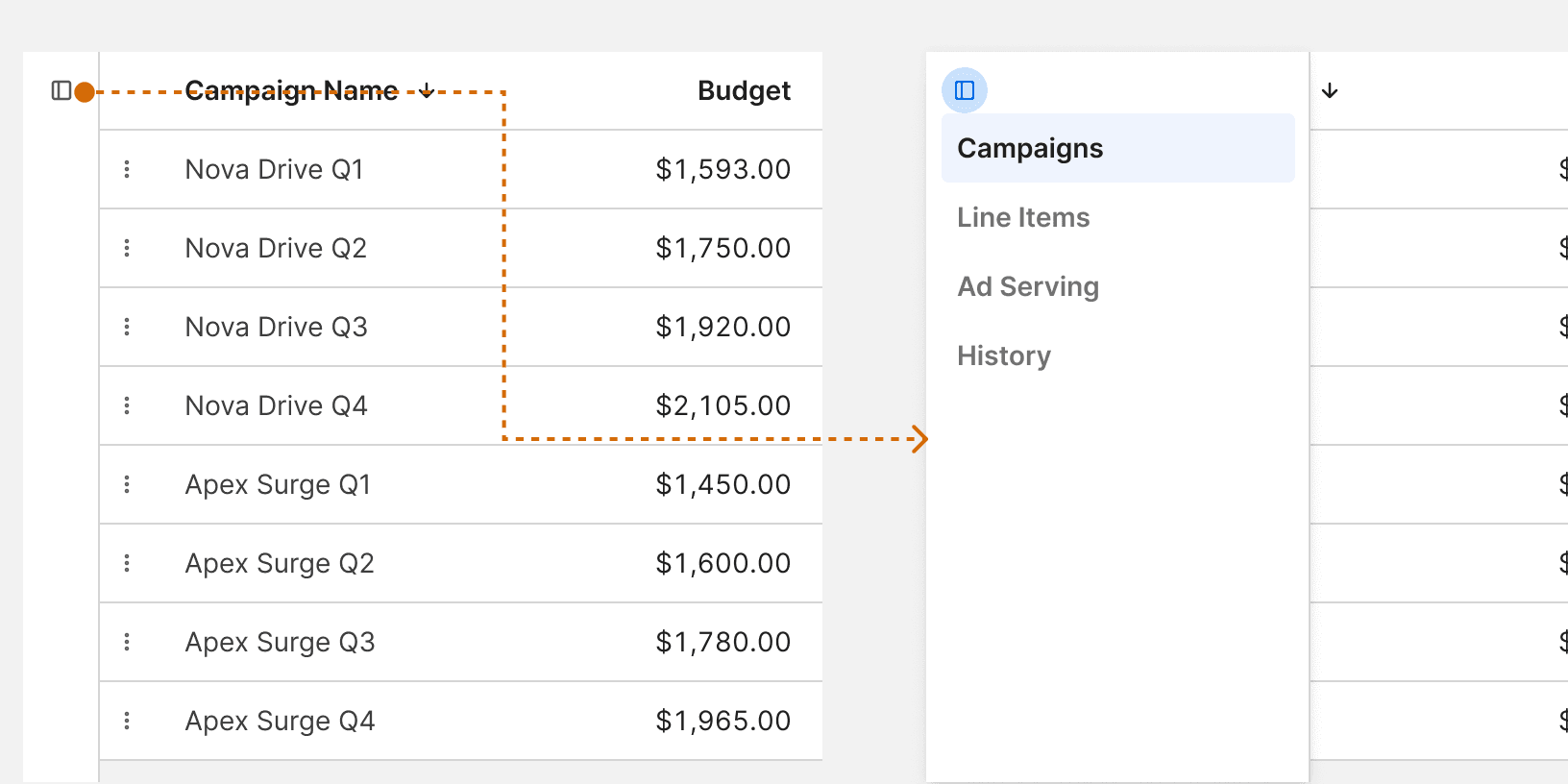1568x784 pixels.
Task: Toggle the highlighted blue sidebar panel button
Action: coord(965,90)
